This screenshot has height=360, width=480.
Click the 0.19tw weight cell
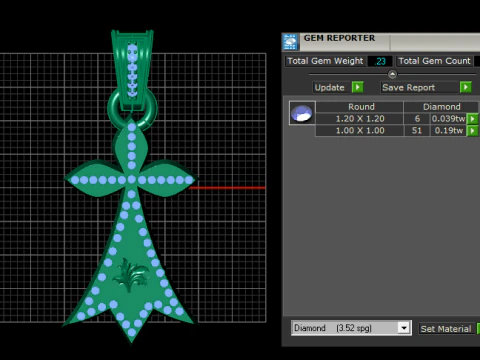[x=448, y=131]
